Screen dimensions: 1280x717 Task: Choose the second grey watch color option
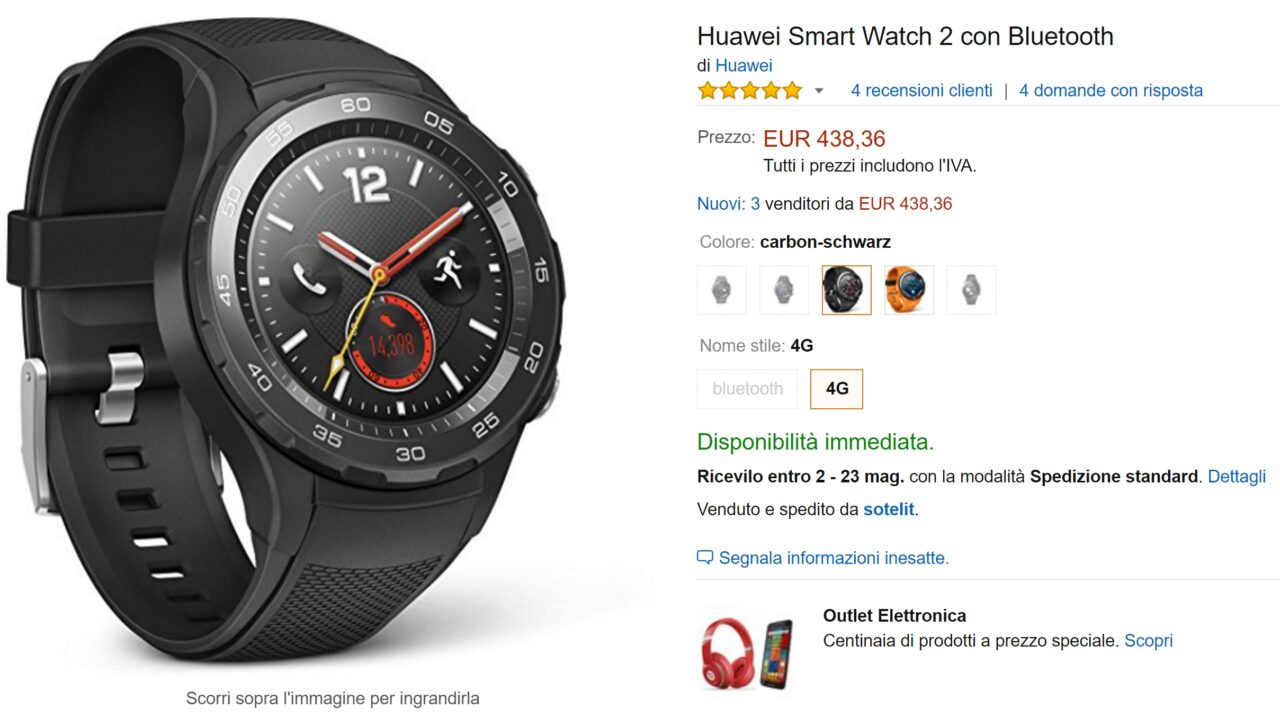(784, 290)
